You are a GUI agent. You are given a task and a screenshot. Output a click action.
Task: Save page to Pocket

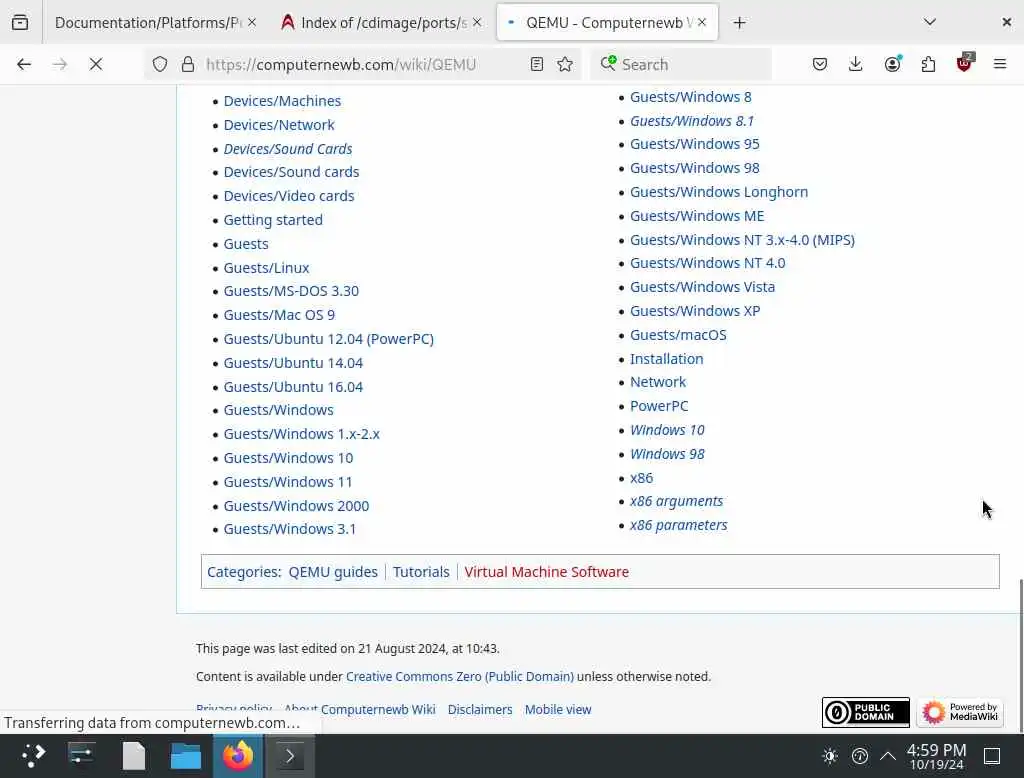point(820,64)
